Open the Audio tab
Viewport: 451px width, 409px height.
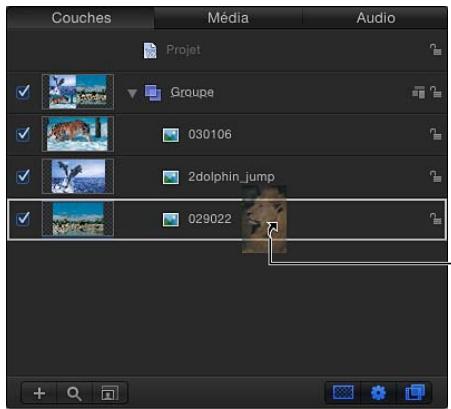[x=376, y=18]
